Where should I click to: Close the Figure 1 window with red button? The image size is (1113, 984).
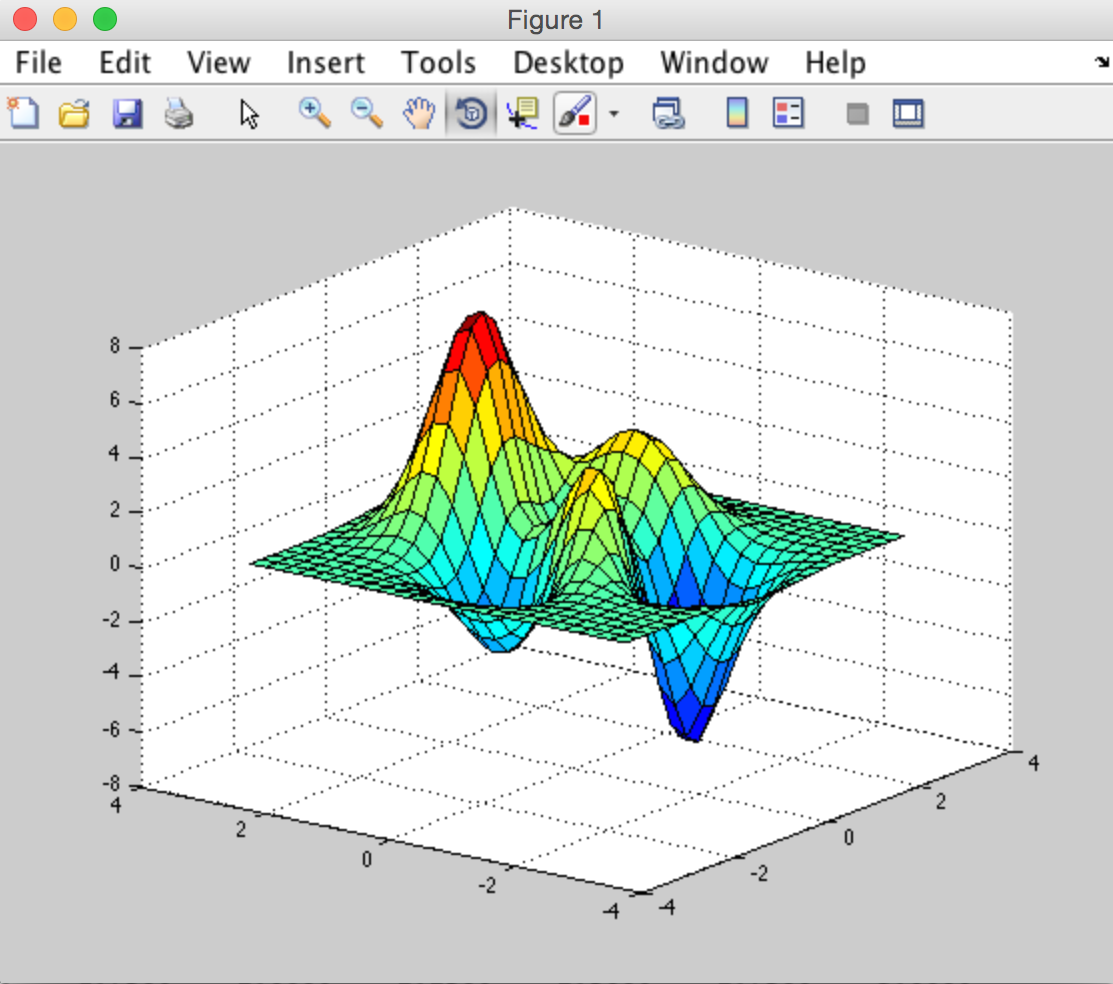coord(25,19)
